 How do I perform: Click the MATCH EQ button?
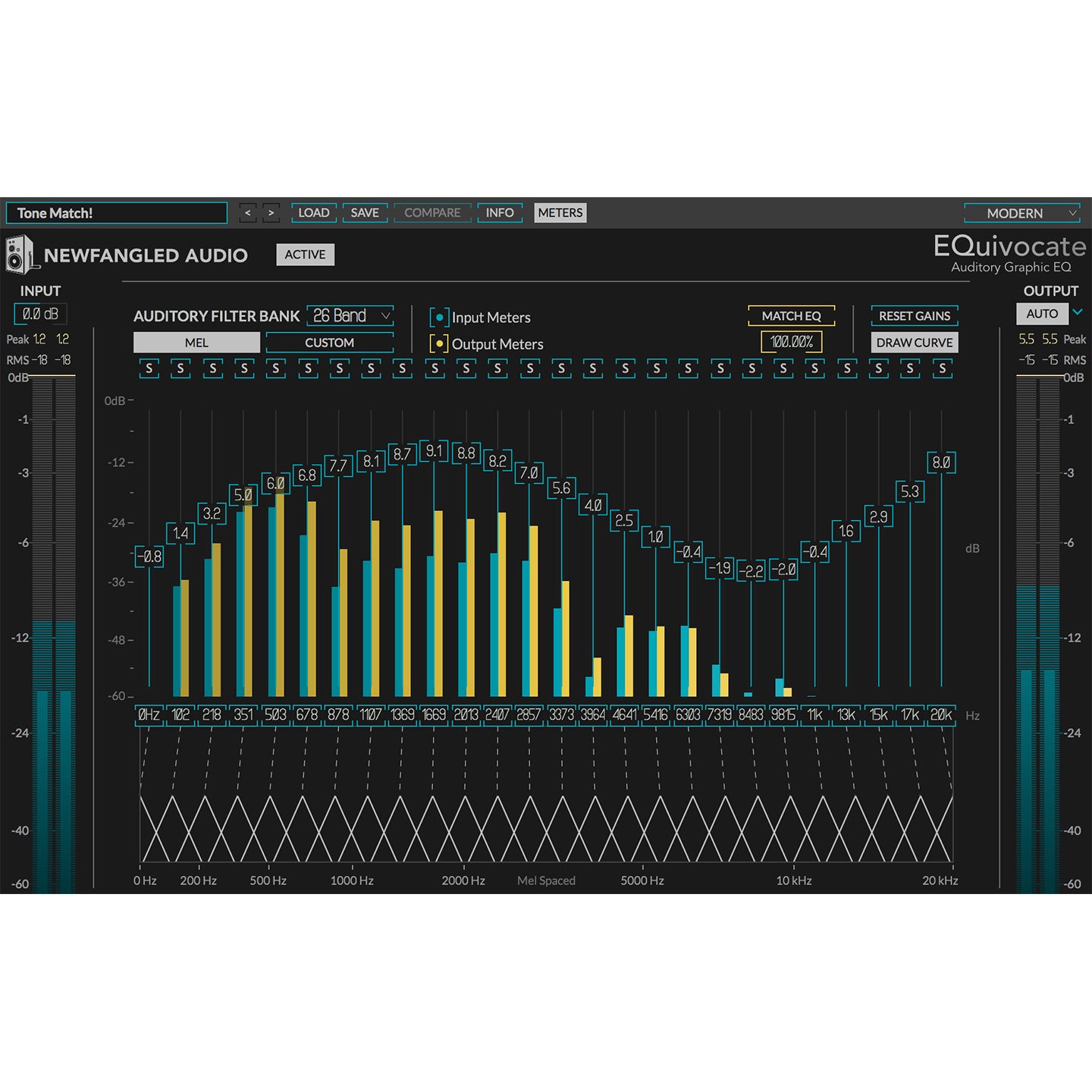(x=790, y=316)
